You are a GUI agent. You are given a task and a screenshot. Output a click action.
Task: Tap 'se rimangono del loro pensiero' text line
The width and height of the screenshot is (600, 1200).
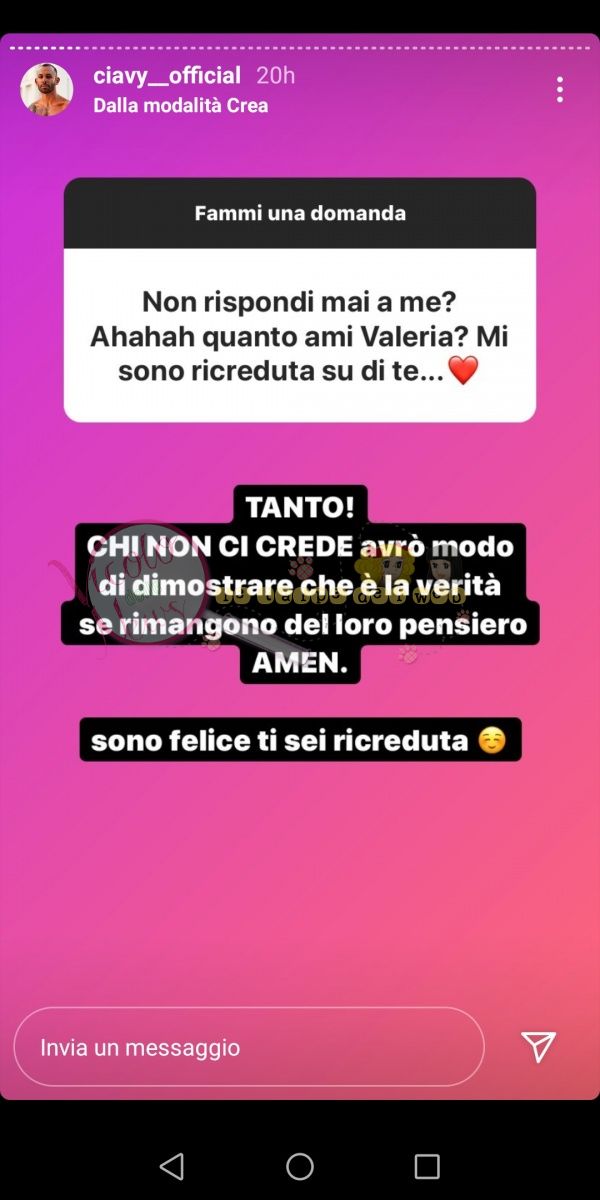(x=300, y=626)
